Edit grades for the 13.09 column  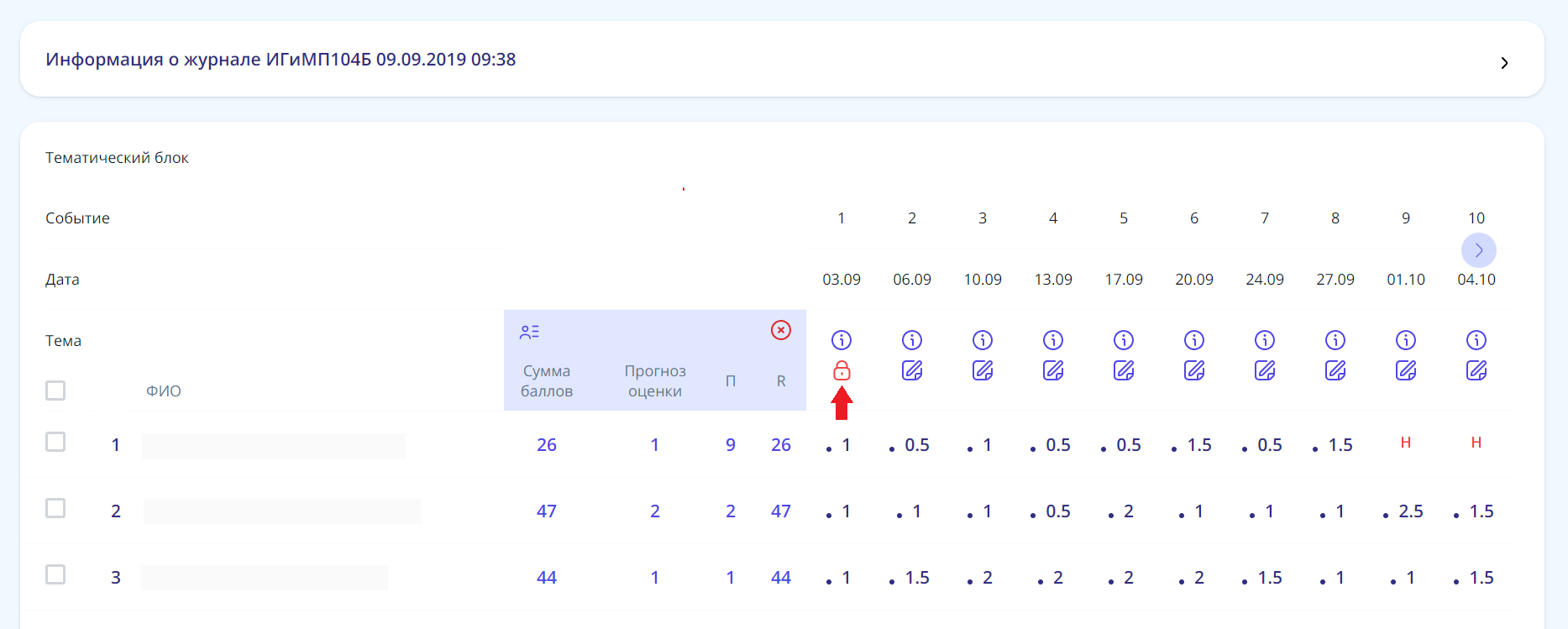(1053, 370)
